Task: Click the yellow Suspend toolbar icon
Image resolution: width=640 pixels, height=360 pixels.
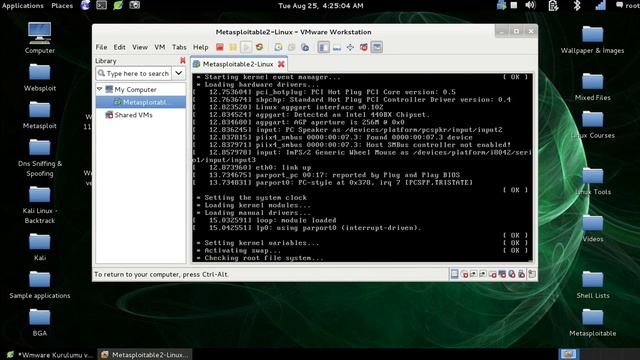Action: coord(233,47)
